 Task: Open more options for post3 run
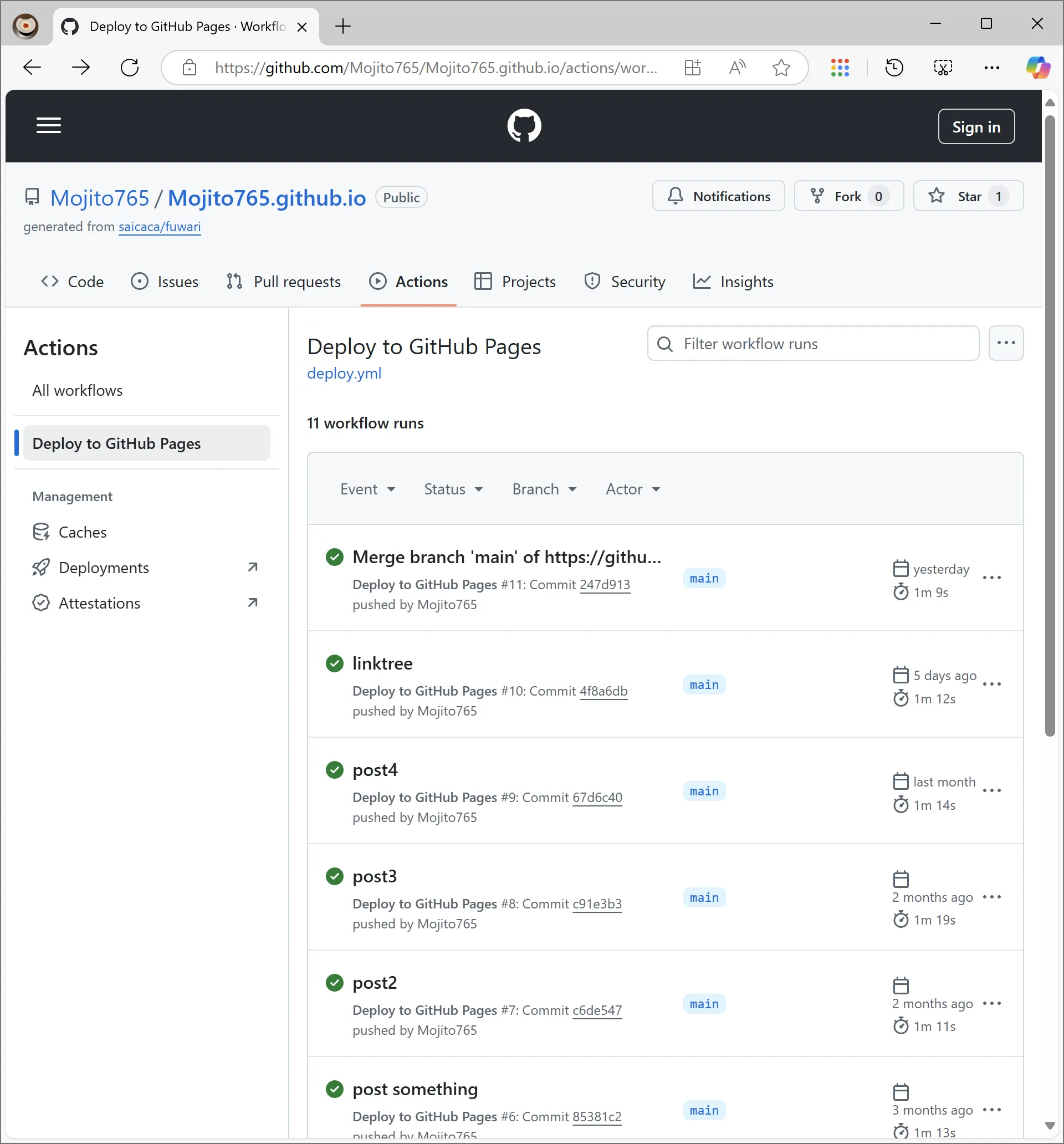pyautogui.click(x=991, y=897)
